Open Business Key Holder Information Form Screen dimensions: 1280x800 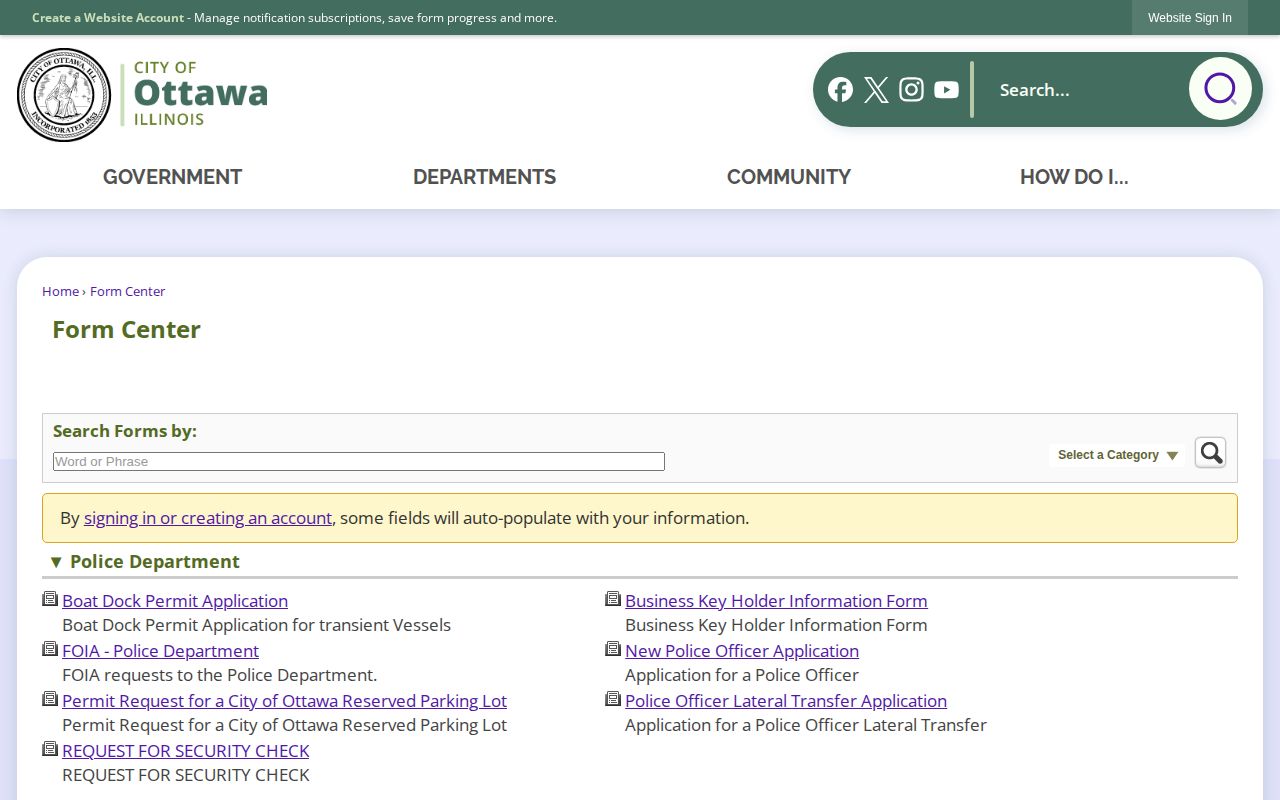coord(776,601)
